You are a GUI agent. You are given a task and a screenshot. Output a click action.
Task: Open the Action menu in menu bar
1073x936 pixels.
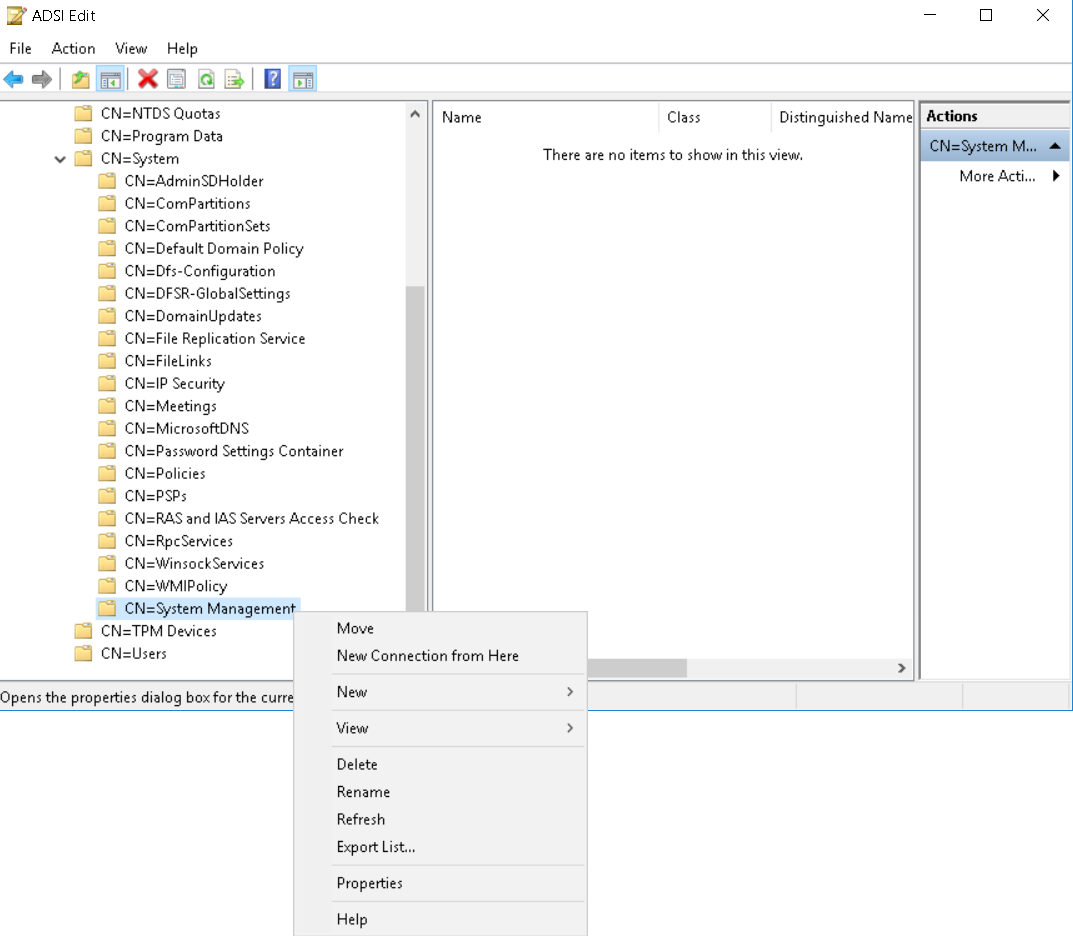(73, 48)
